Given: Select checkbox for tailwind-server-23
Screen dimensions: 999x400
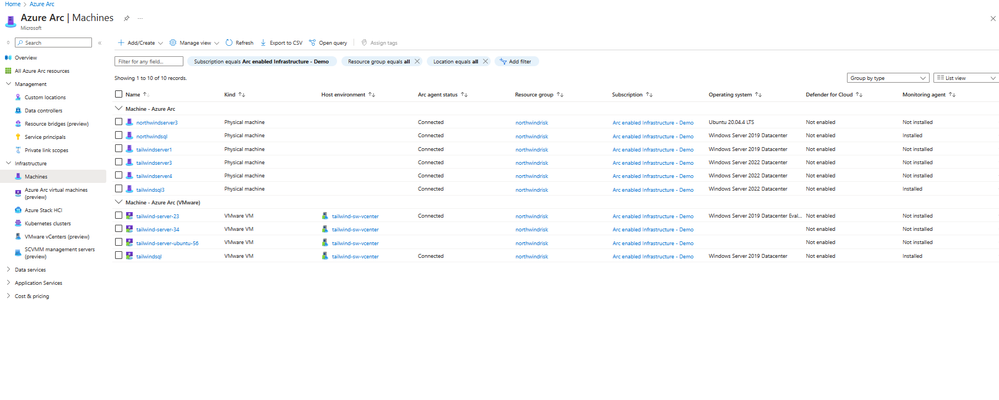Looking at the screenshot, I should (x=119, y=215).
